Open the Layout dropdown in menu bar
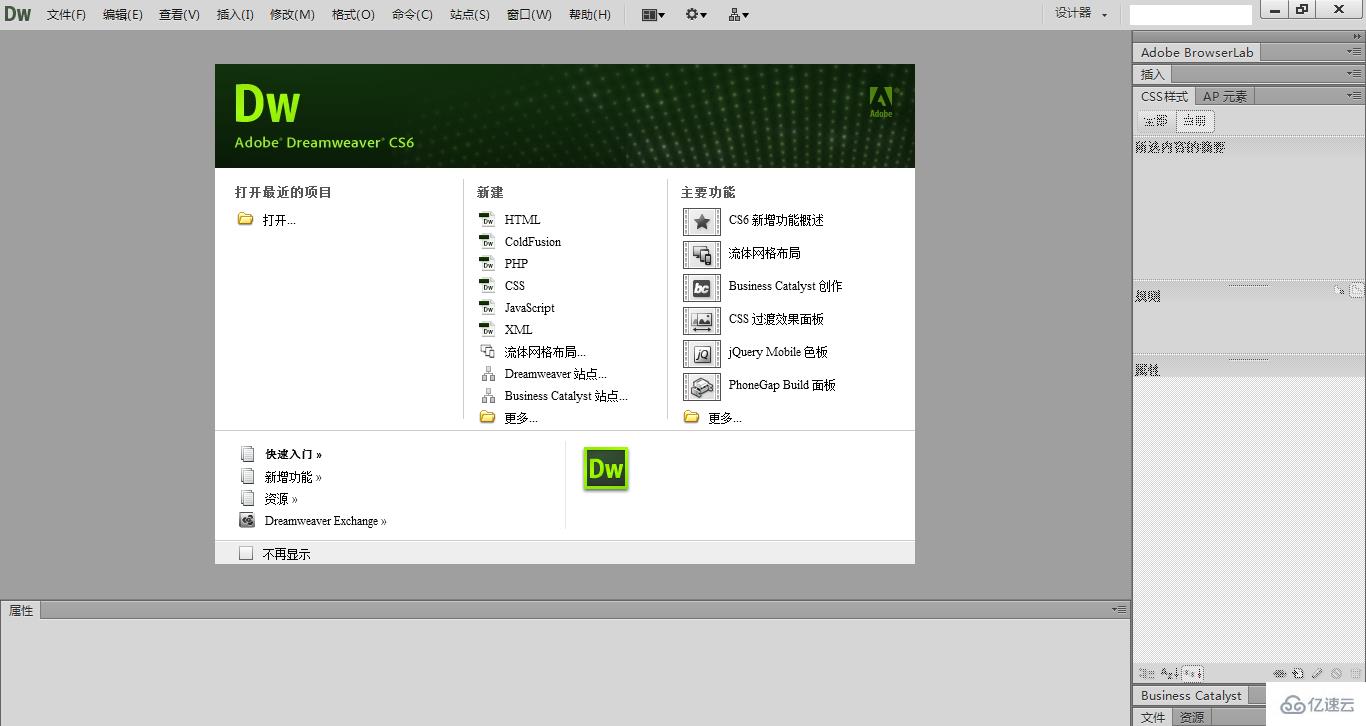 click(653, 14)
